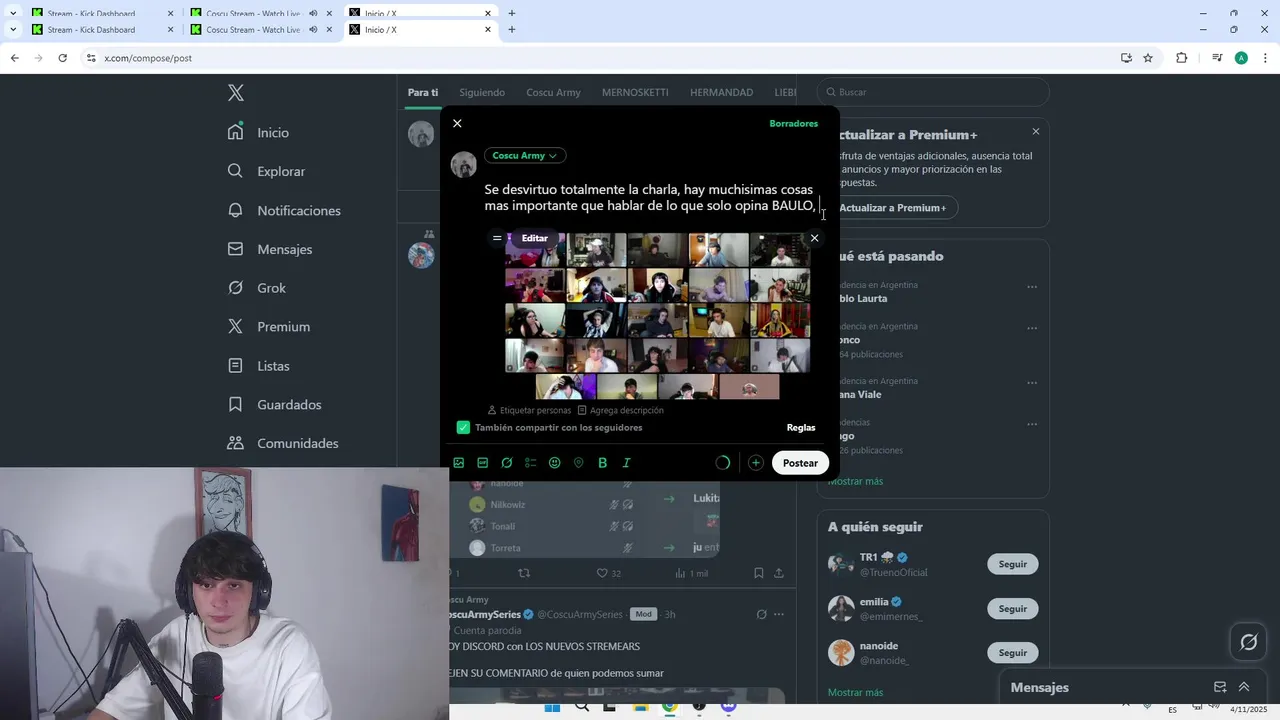Click the Grok enhance icon in composer toolbar
This screenshot has width=1280, height=720.
[x=507, y=463]
